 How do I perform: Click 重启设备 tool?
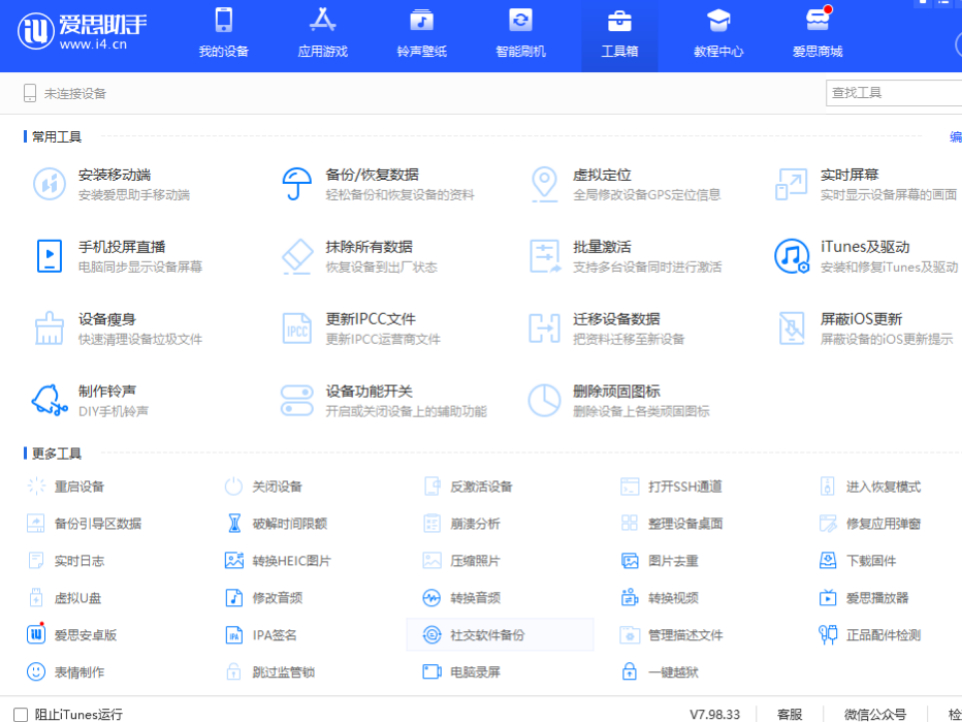pyautogui.click(x=66, y=486)
